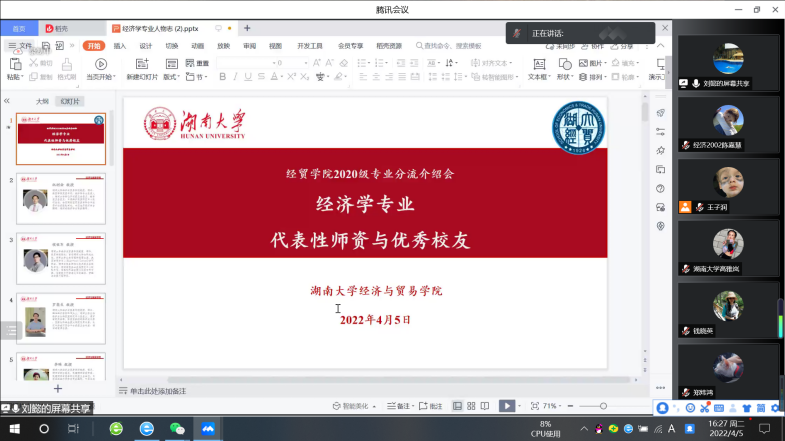785x441 pixels.
Task: Click the Save icon in quick access toolbar
Action: (x=46, y=46)
